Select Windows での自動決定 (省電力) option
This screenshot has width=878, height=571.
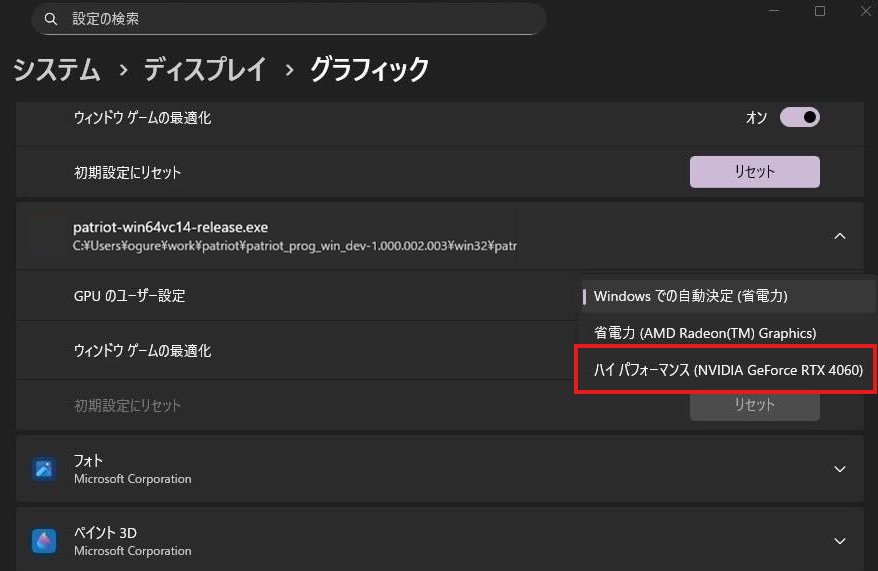click(x=690, y=296)
